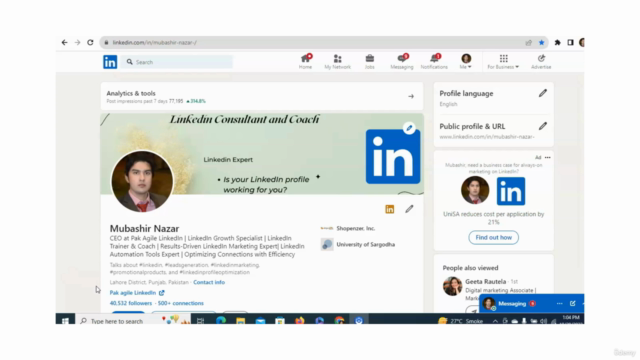Compose new message icon in Messaging bar
This screenshot has width=640, height=360.
(x=573, y=304)
